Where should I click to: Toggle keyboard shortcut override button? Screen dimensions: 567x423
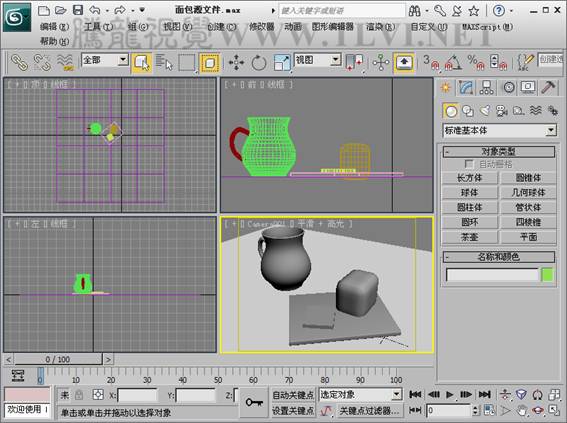404,63
